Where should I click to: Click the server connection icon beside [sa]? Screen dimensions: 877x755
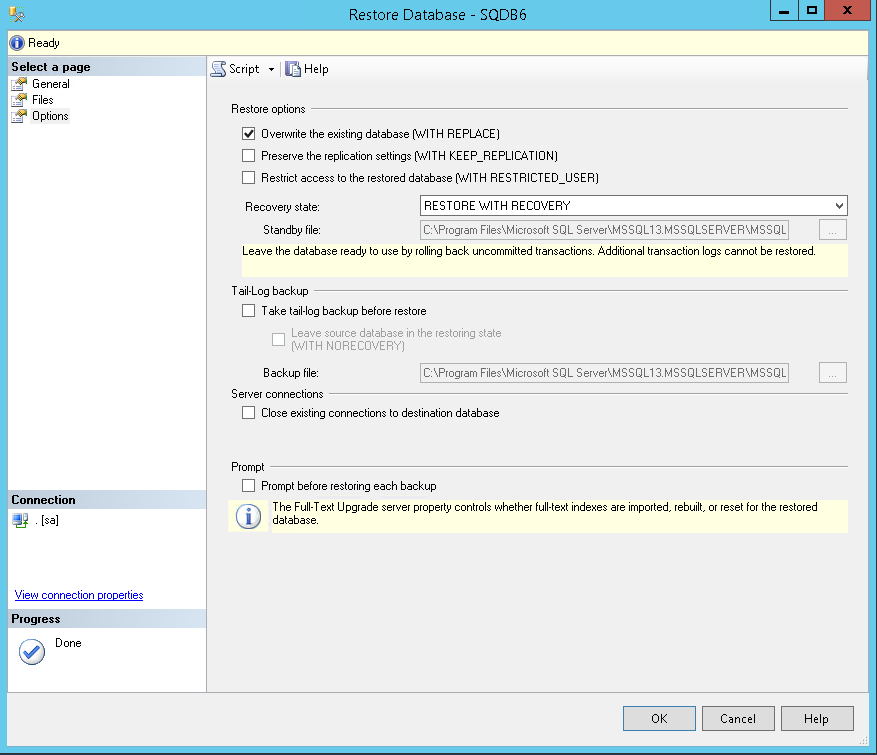(18, 519)
